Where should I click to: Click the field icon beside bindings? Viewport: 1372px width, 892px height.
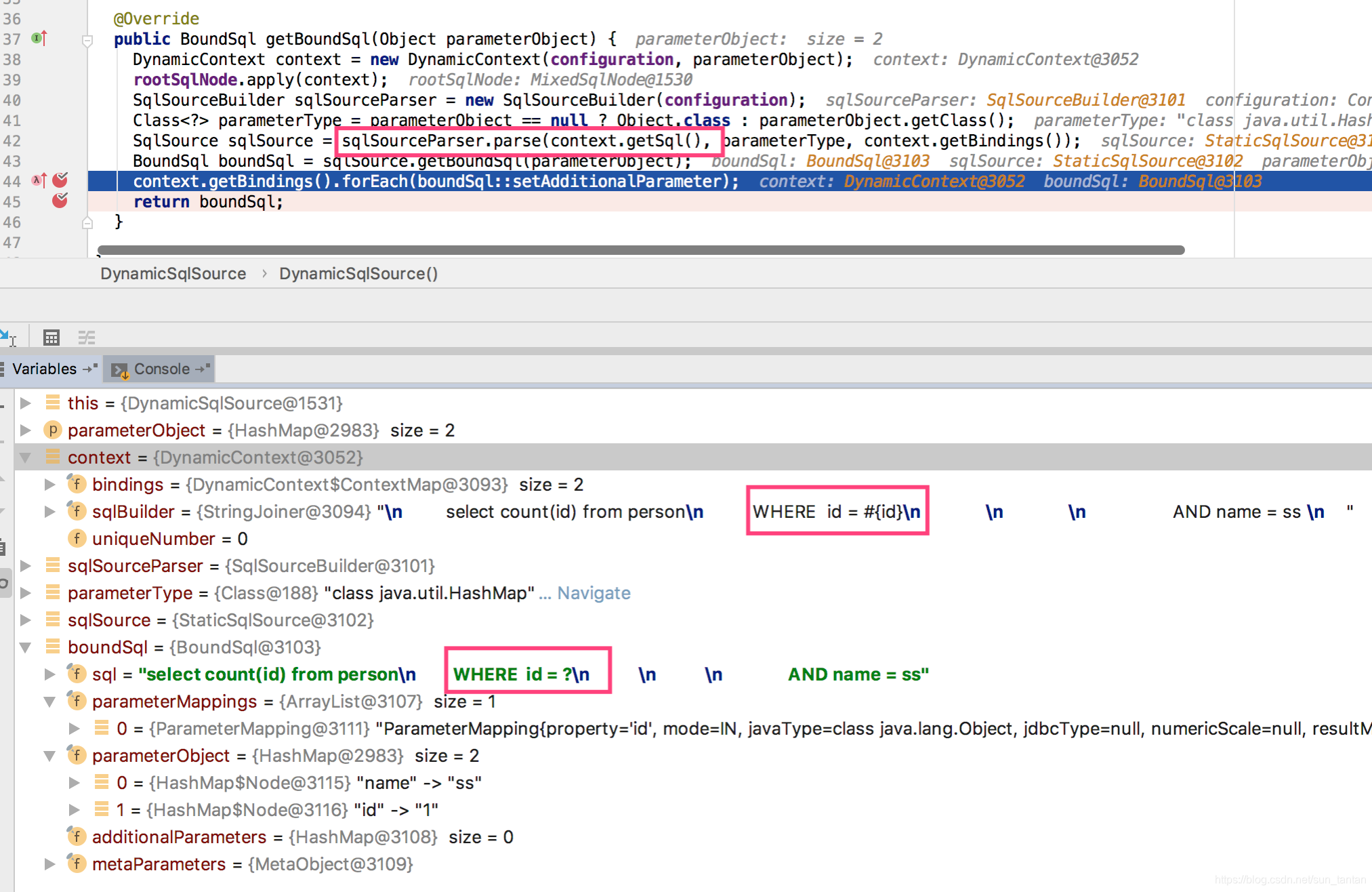point(77,484)
